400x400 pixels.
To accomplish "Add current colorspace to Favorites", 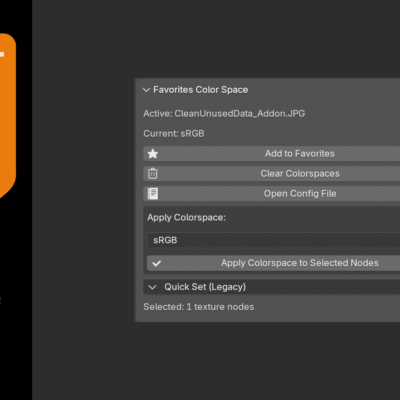I will 272,154.
